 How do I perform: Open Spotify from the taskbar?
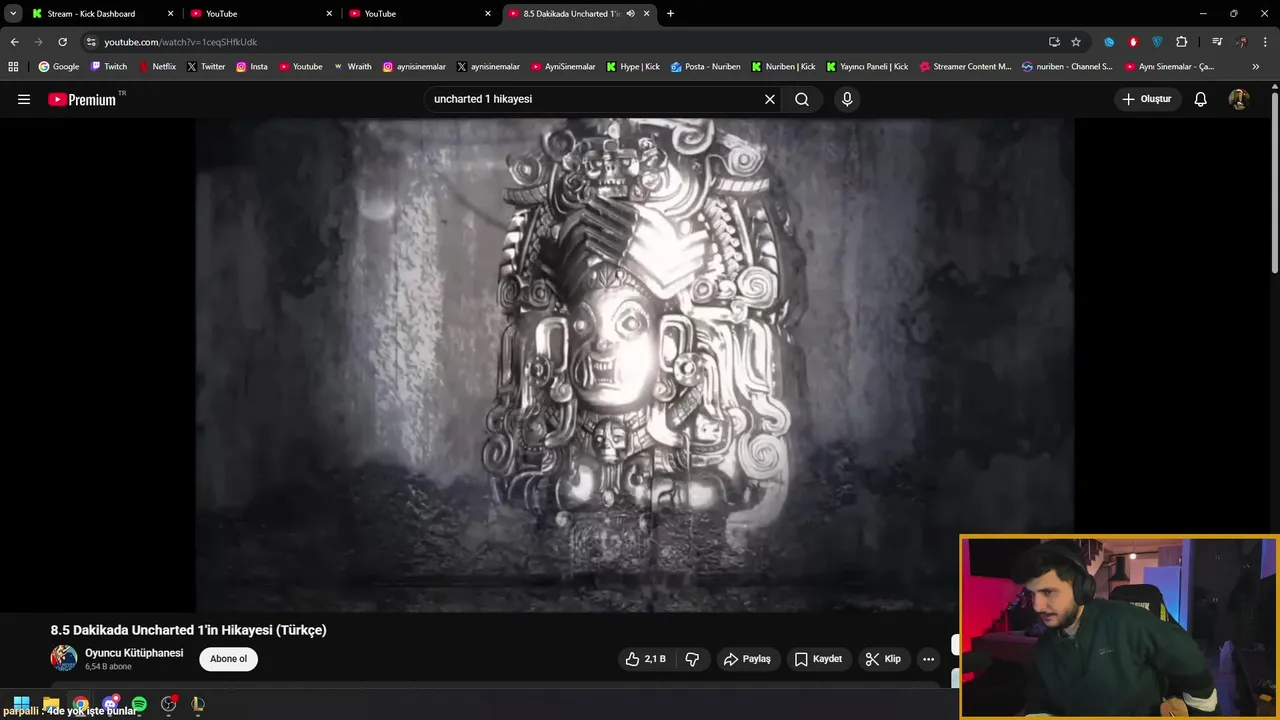pos(139,704)
